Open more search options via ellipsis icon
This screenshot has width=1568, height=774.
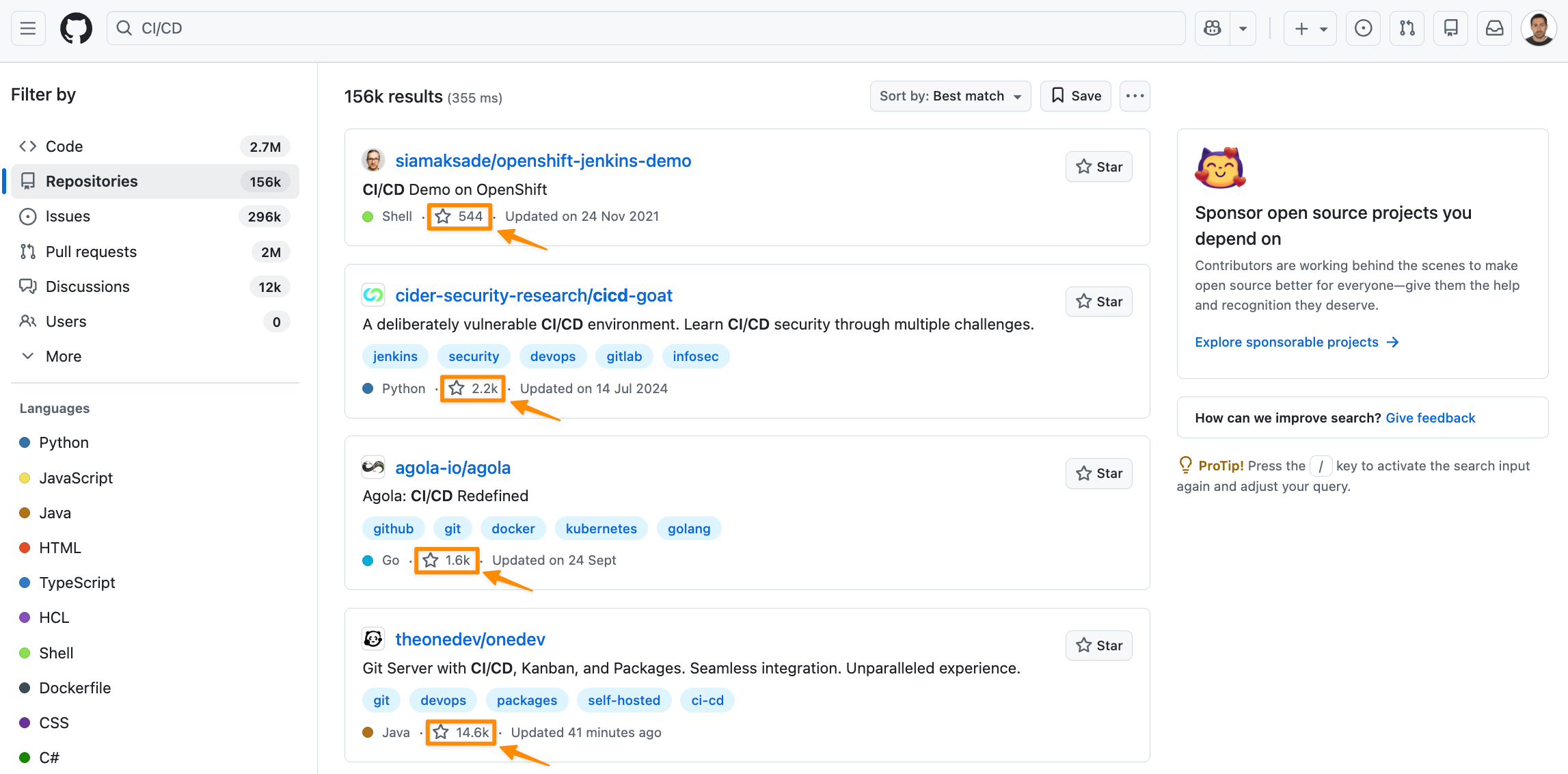point(1134,96)
